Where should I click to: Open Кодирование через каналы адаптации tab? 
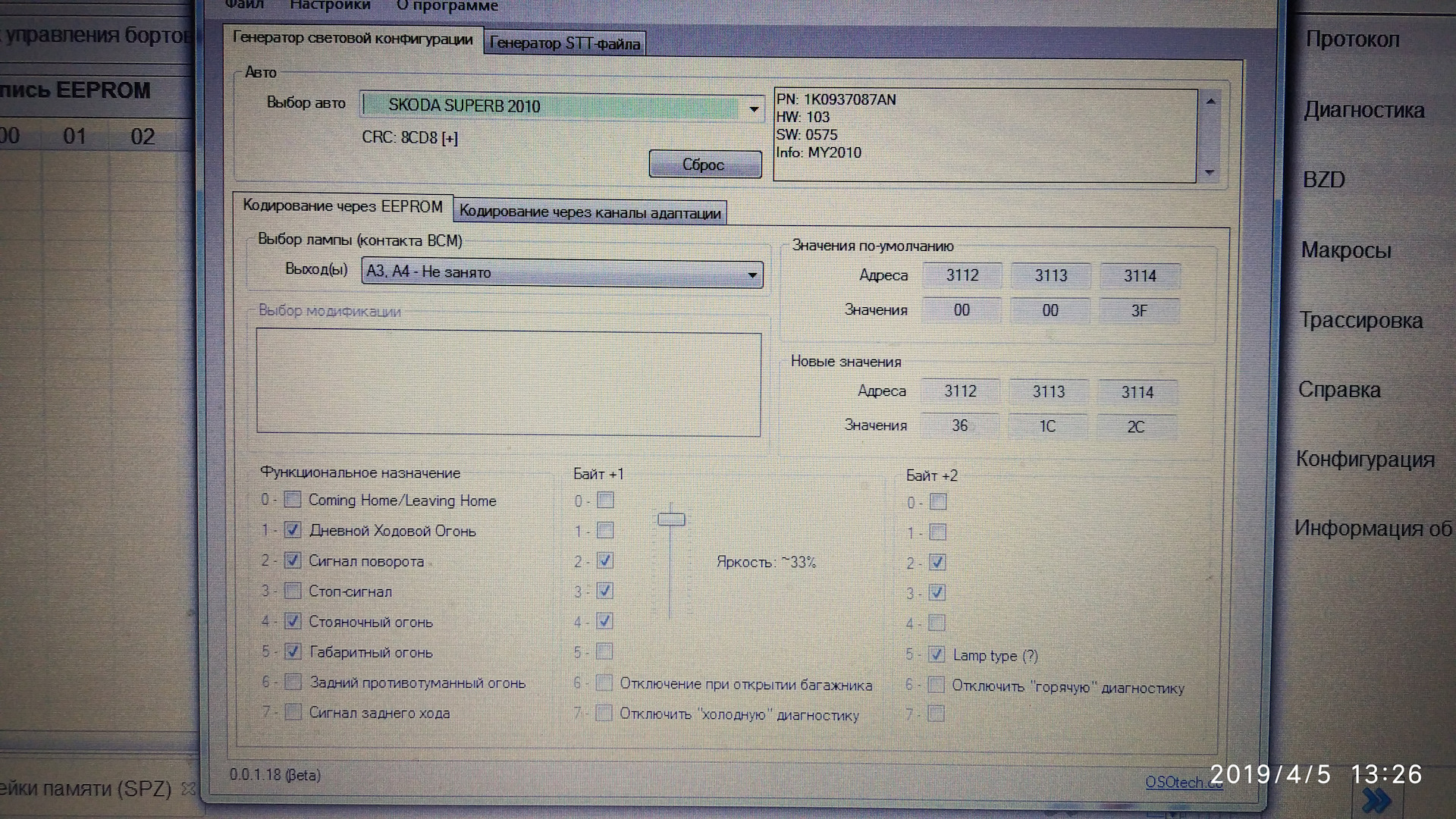590,212
